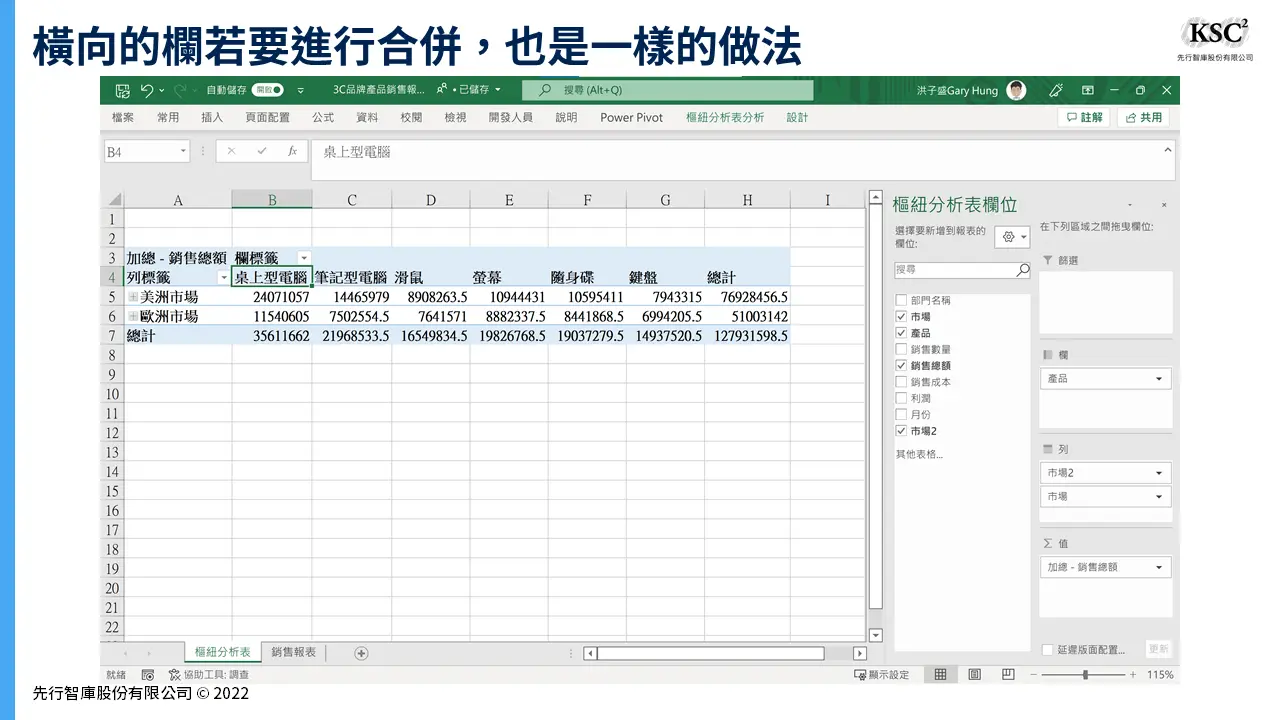This screenshot has width=1280, height=720.
Task: Check the 部門名稱 field checkbox
Action: (902, 300)
